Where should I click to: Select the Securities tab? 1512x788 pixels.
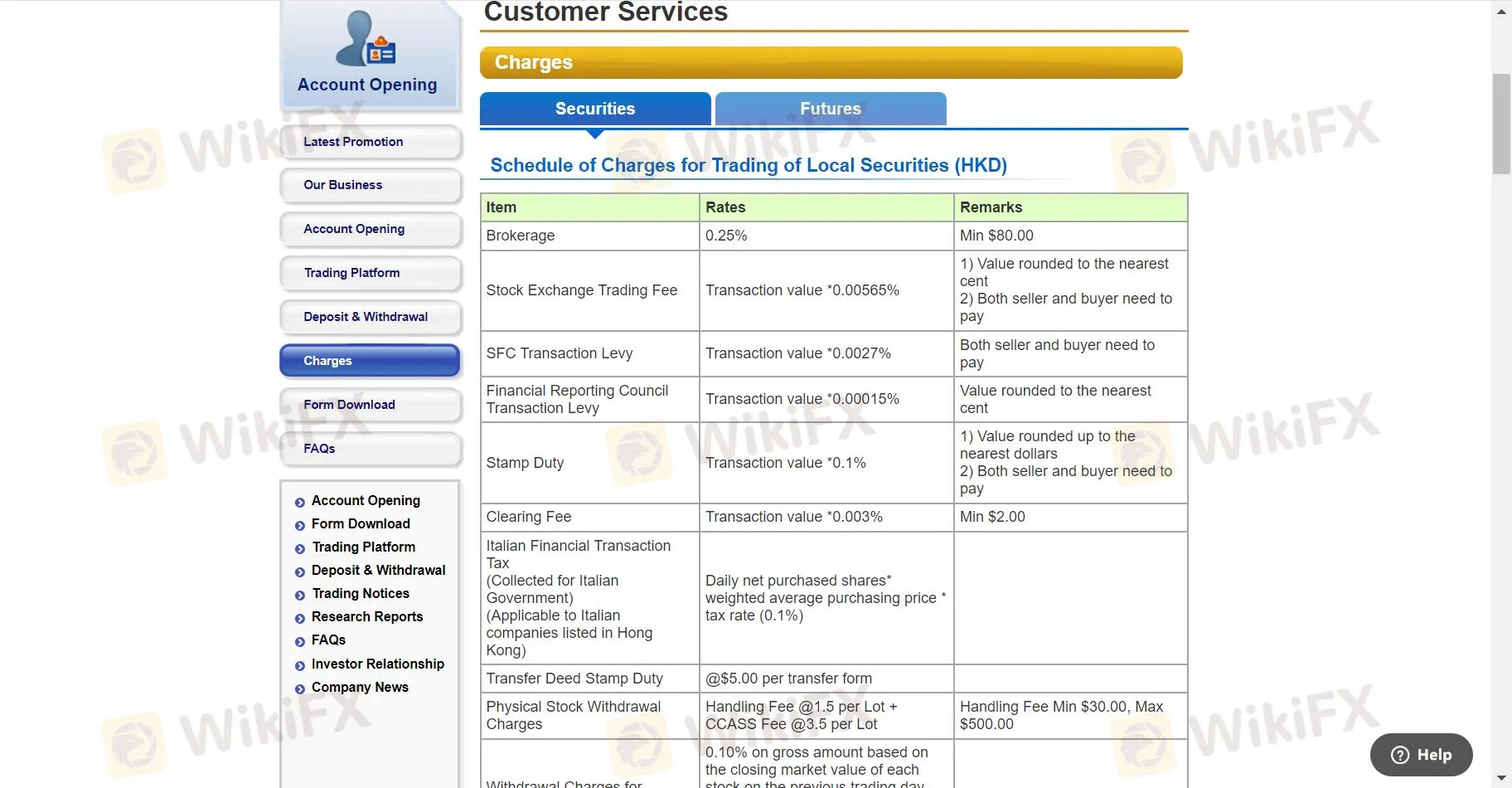(x=594, y=109)
